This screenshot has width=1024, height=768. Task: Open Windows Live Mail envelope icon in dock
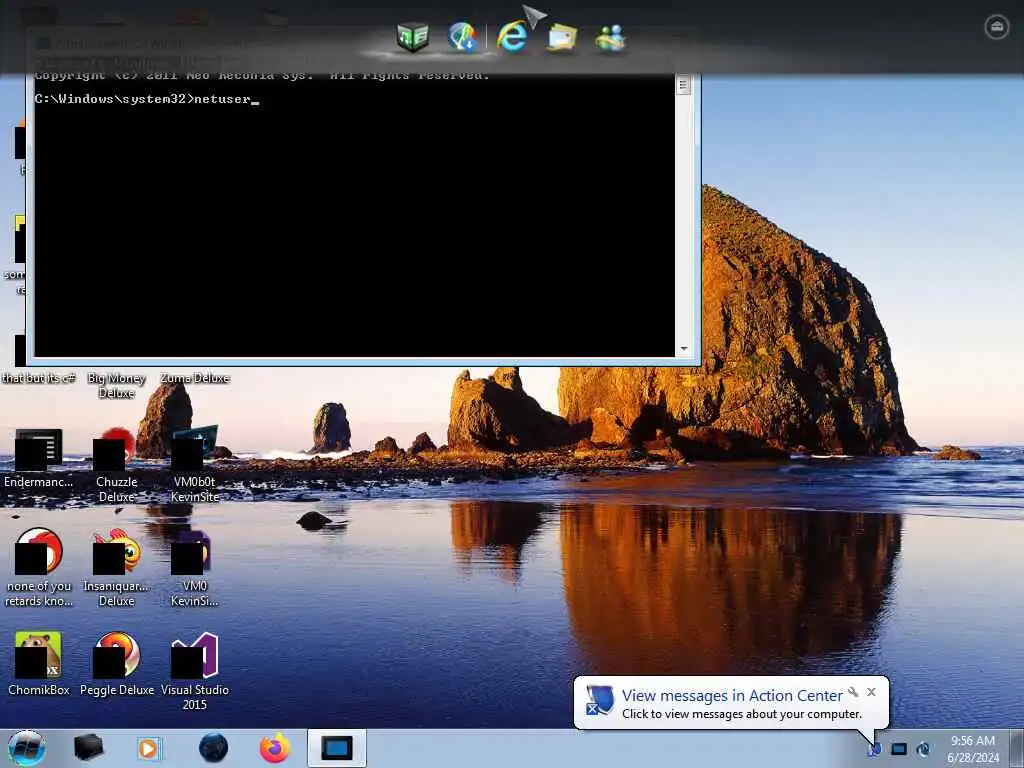[562, 37]
